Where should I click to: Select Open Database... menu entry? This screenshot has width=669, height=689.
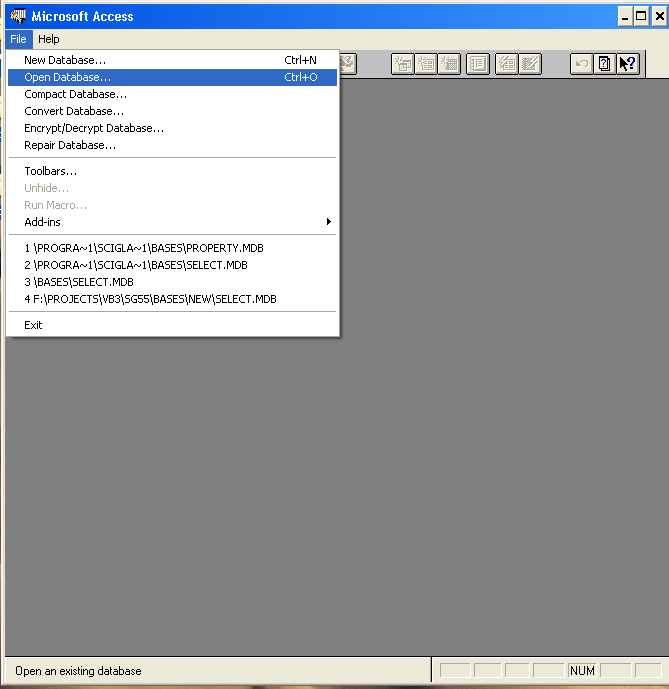click(172, 77)
